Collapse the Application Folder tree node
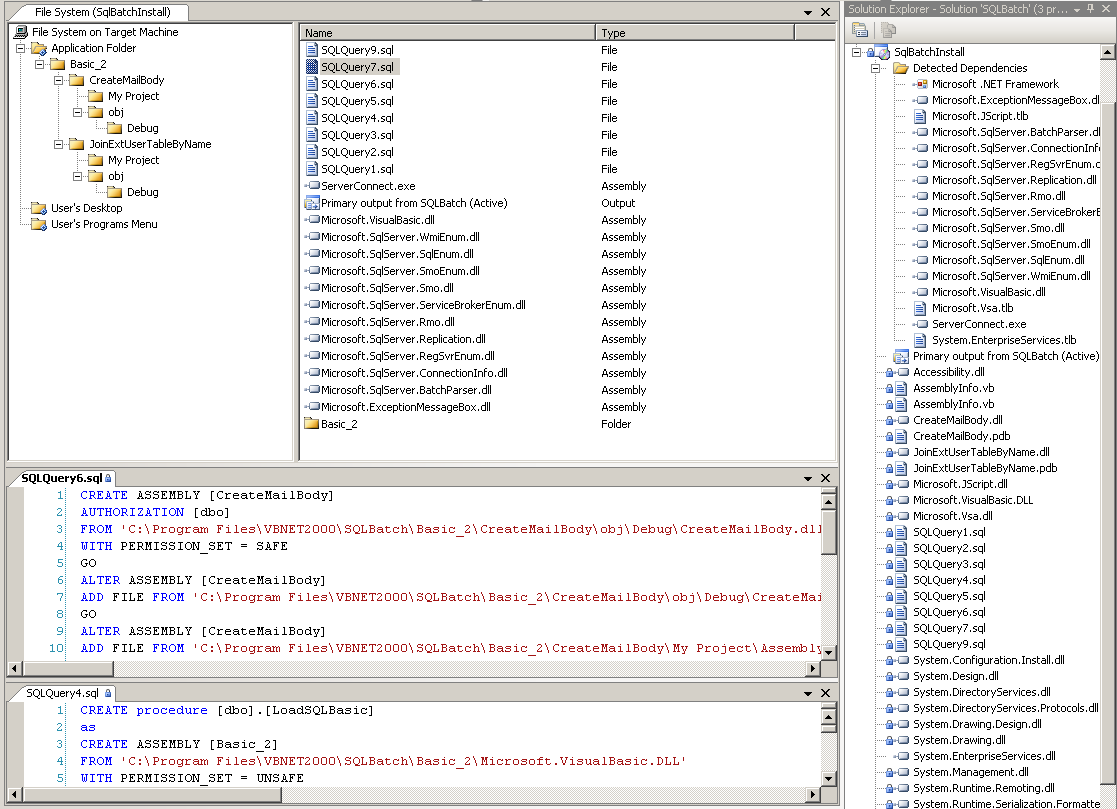The width and height of the screenshot is (1117, 809). 21,48
